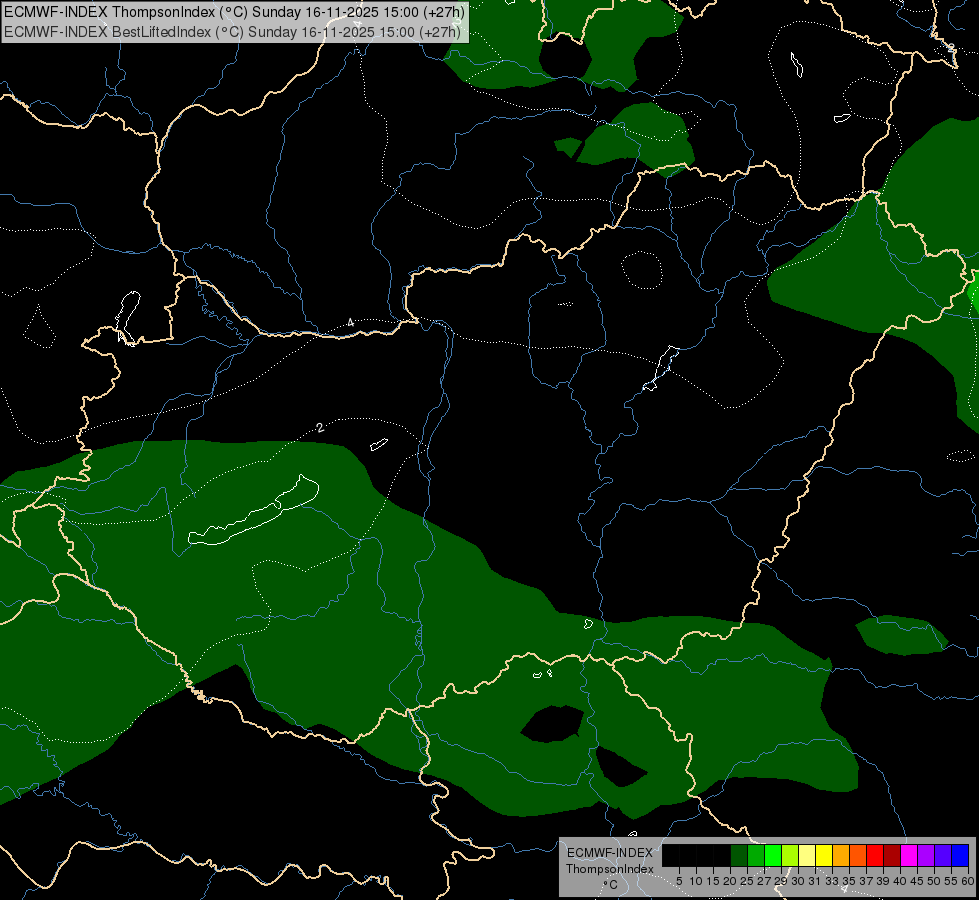Click the contour label '4' on the border

(351, 322)
